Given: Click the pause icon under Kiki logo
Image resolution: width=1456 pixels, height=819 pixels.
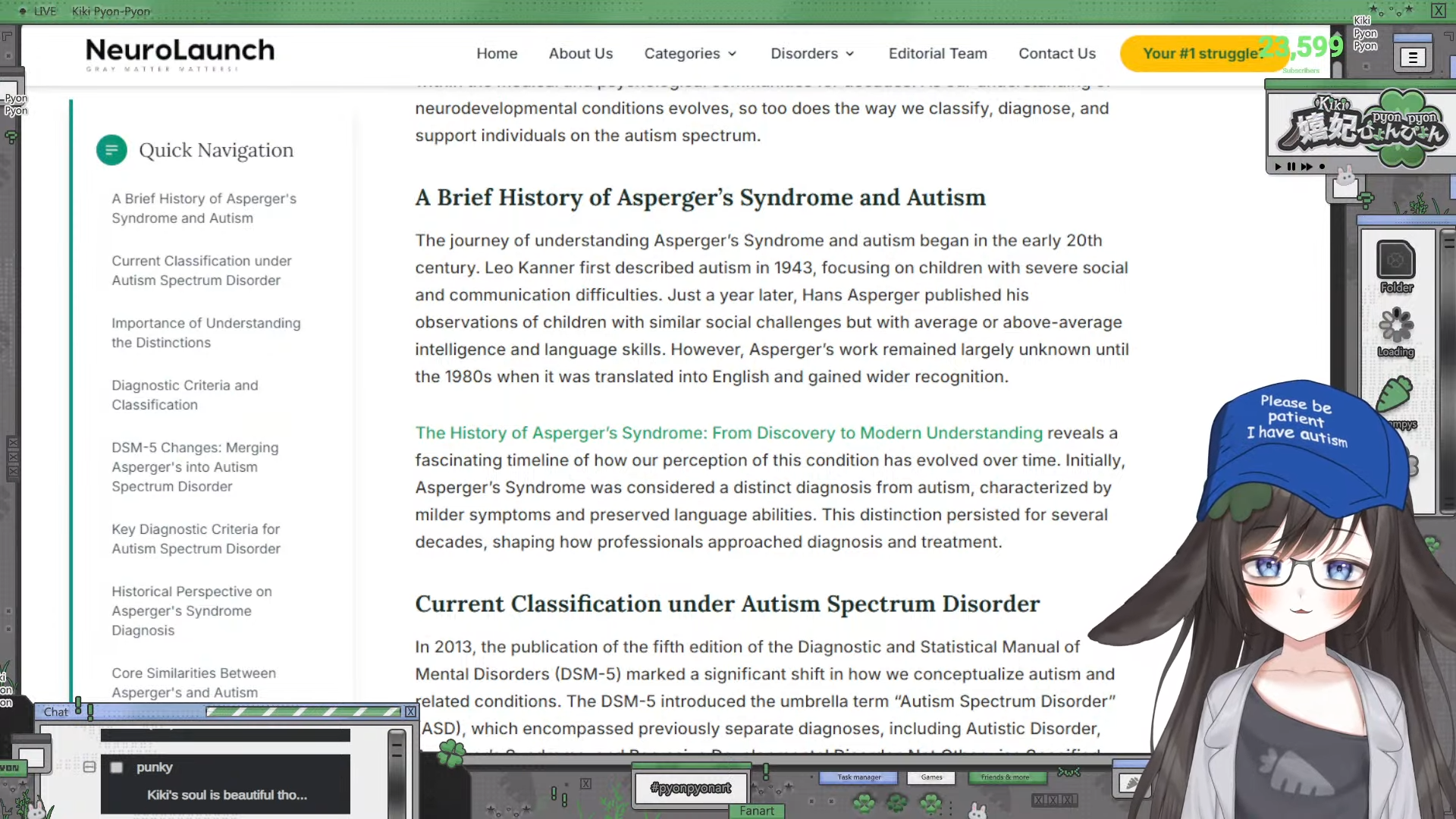Looking at the screenshot, I should pyautogui.click(x=1291, y=166).
